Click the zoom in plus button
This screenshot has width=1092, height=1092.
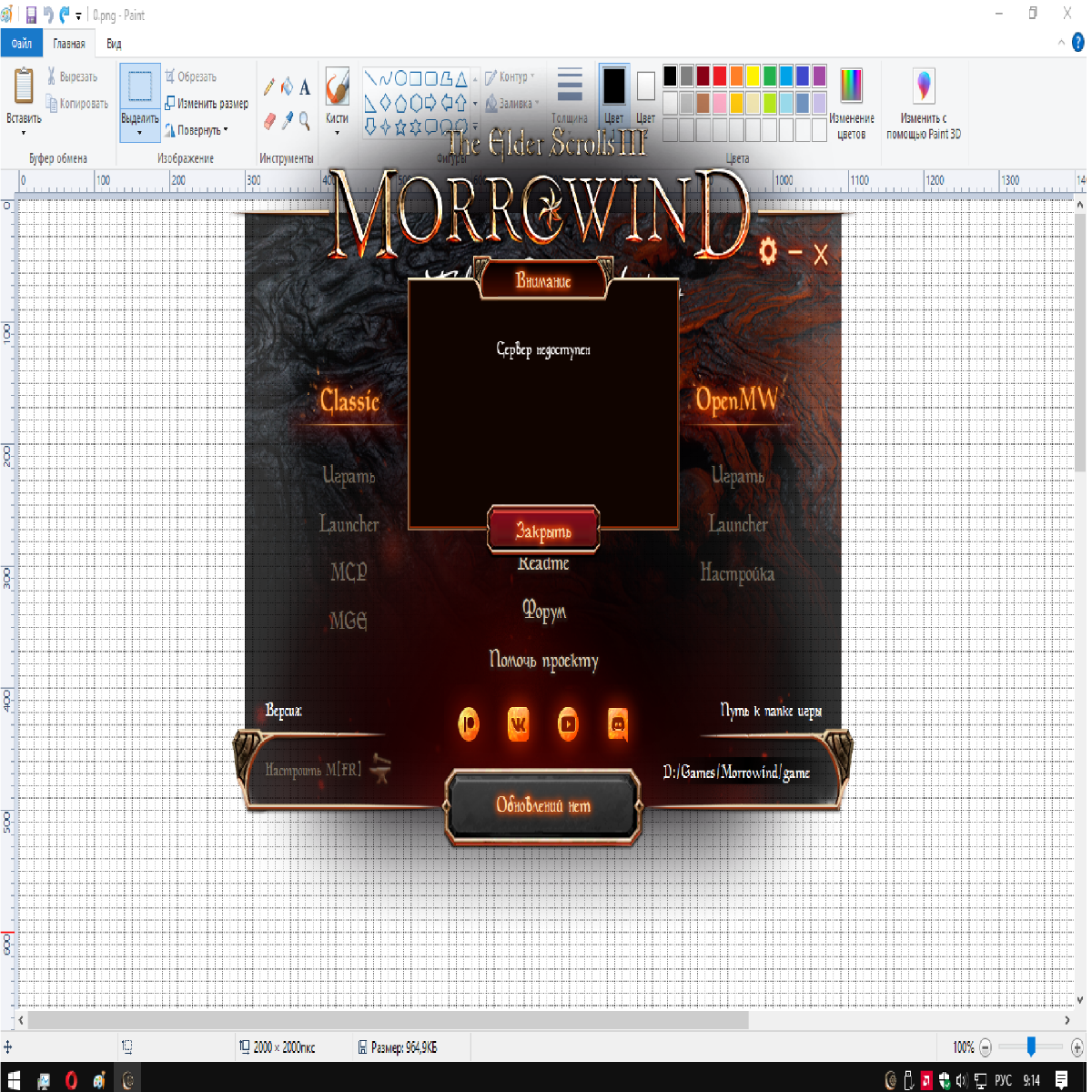1077,1047
